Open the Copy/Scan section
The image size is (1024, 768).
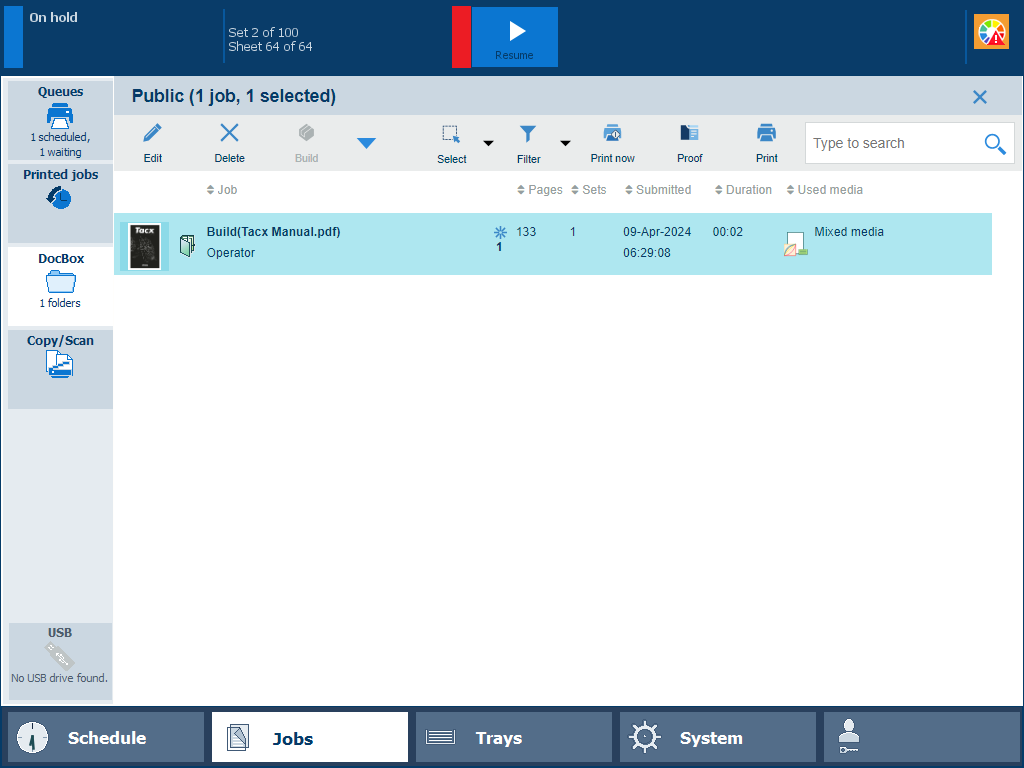[60, 357]
